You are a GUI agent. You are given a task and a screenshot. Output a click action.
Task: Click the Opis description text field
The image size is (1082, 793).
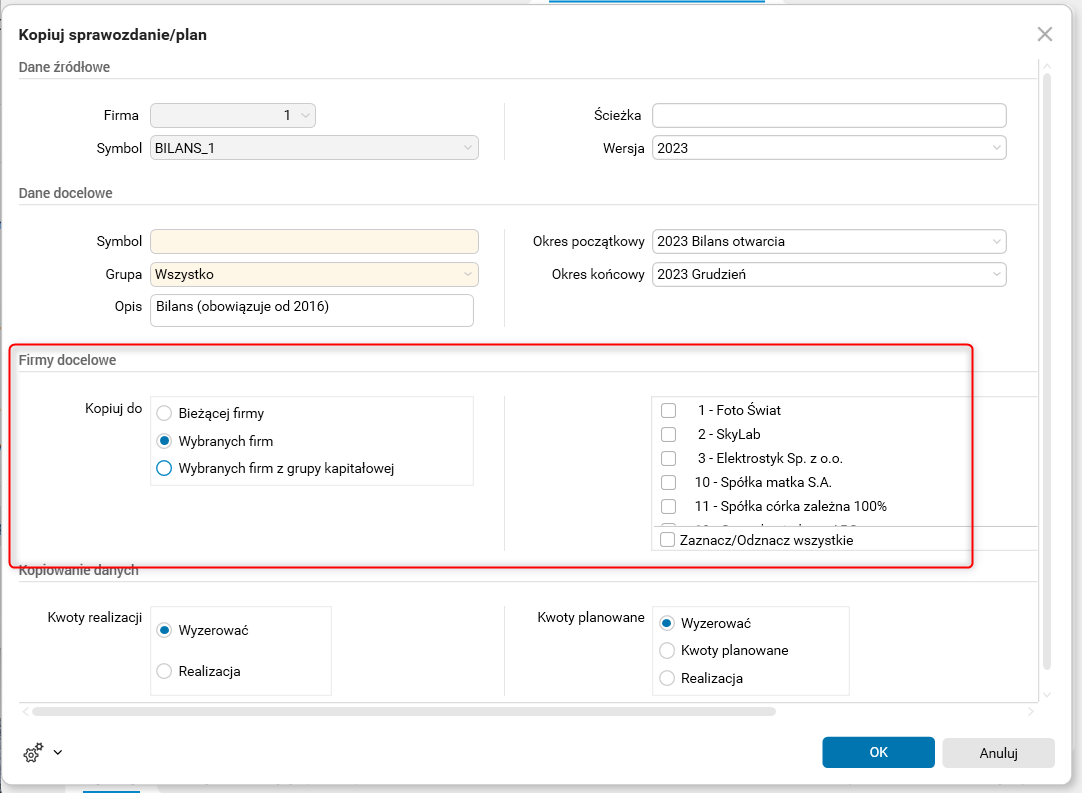[312, 309]
